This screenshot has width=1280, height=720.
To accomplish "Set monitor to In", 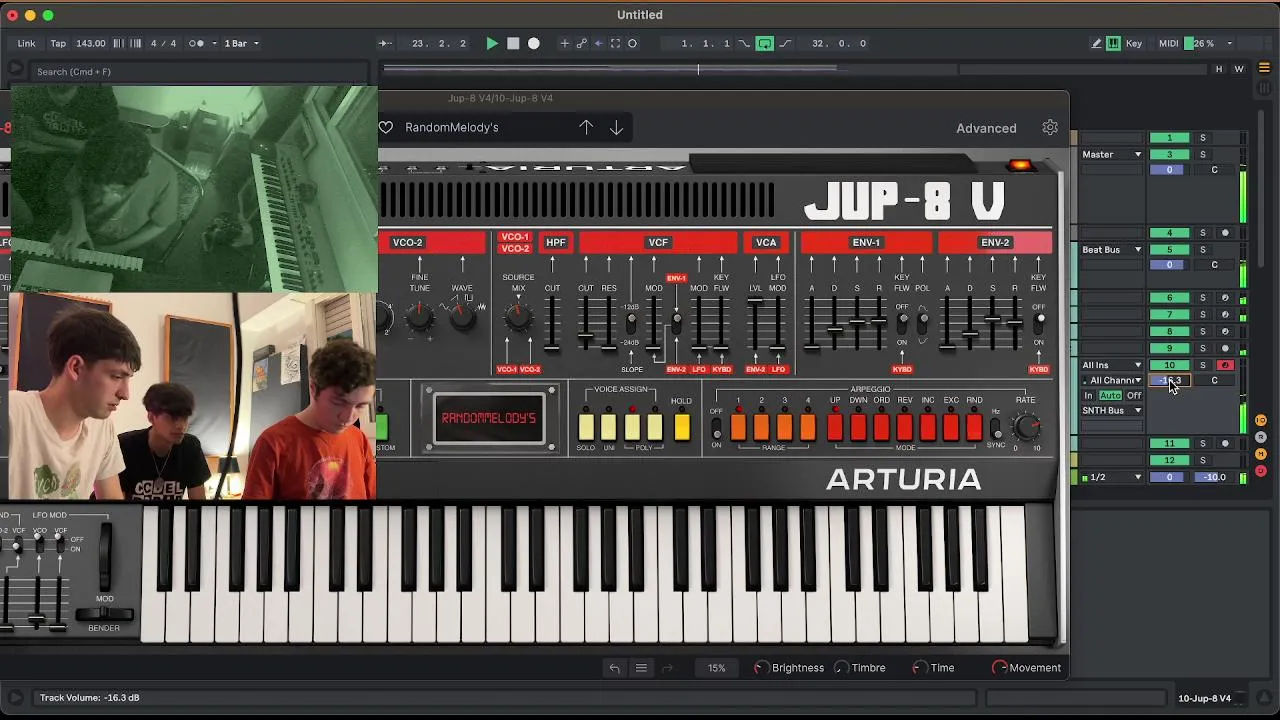I will point(1089,395).
